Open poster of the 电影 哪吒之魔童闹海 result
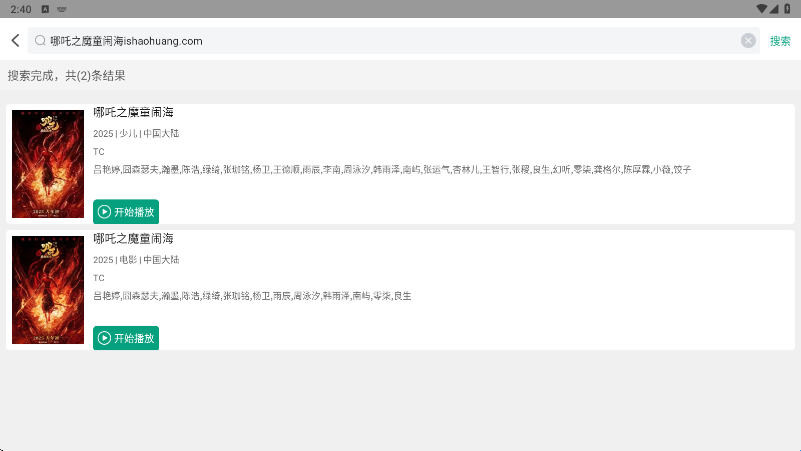 tap(48, 290)
